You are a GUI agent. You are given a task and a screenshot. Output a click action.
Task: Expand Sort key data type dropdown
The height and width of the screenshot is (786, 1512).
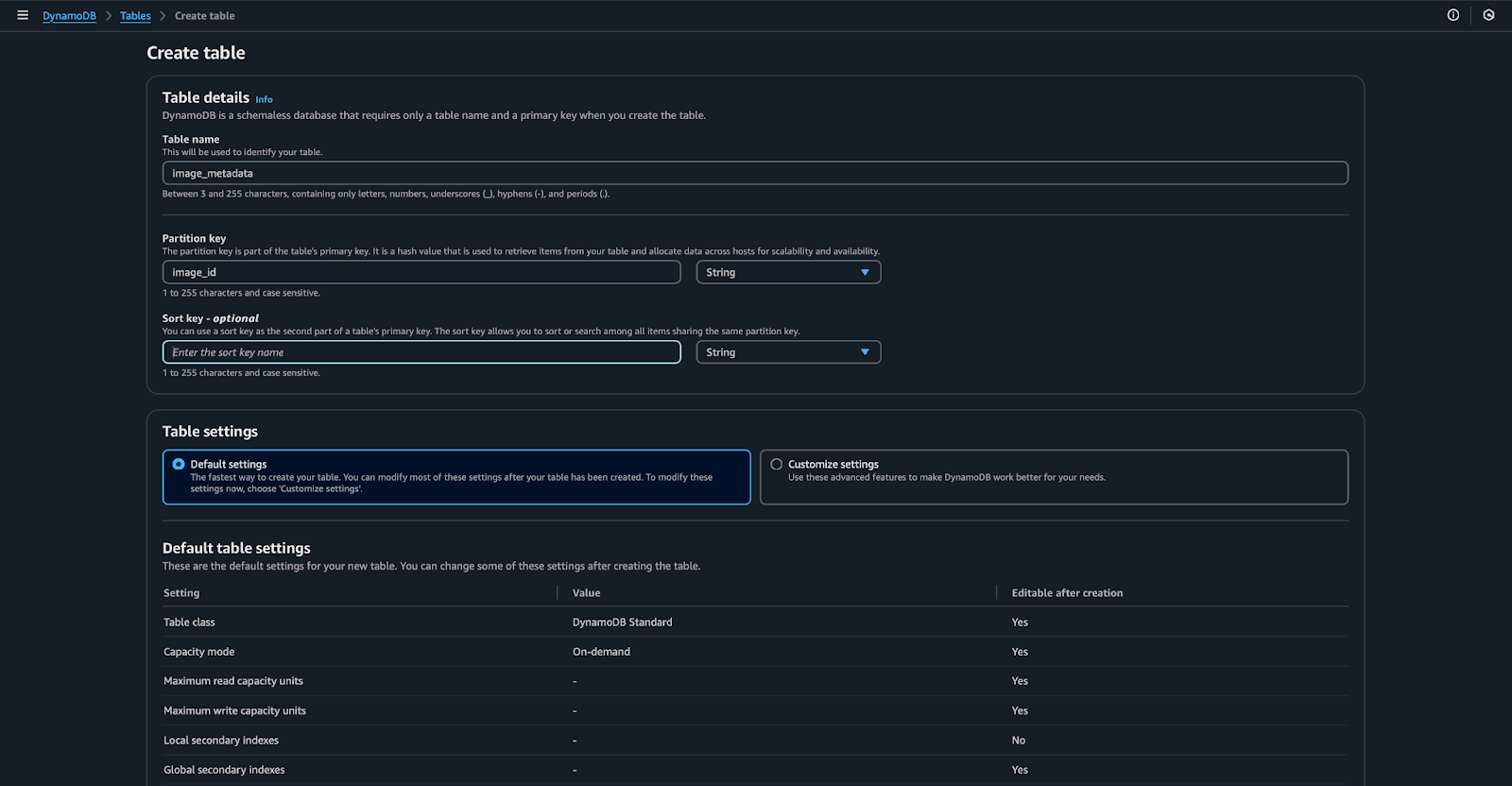788,352
